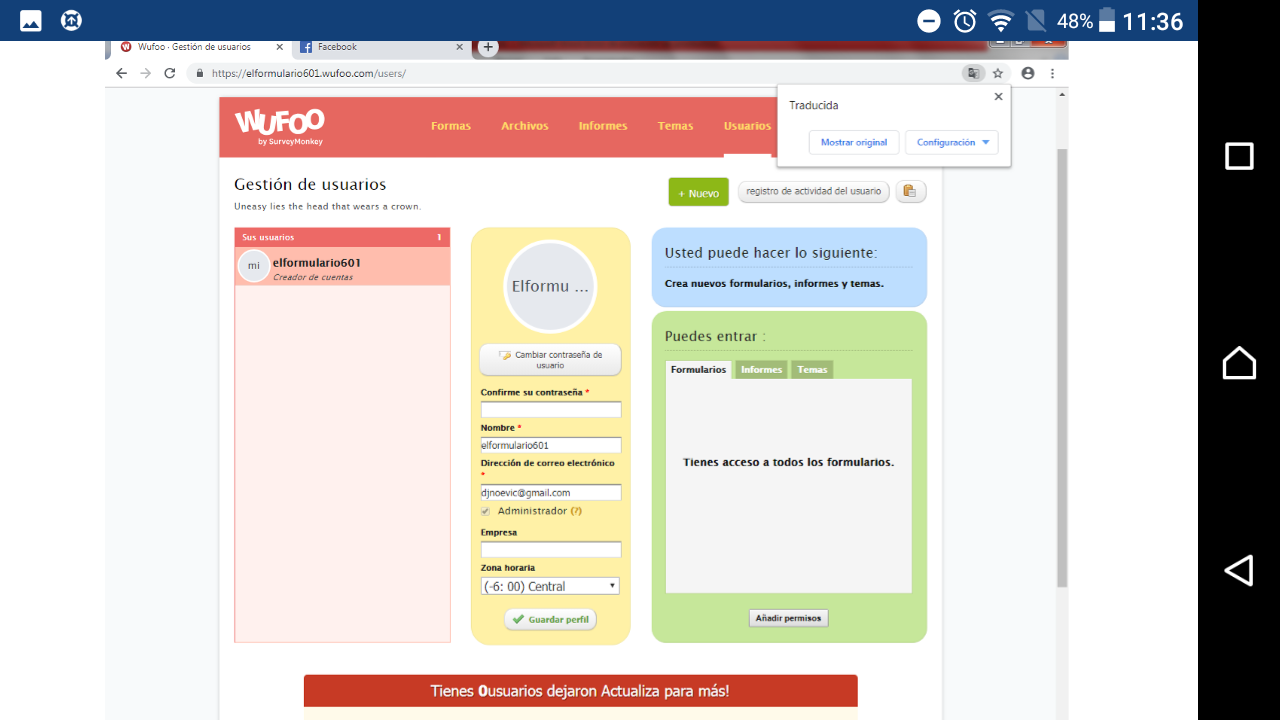Open the Chrome profile avatar icon
Viewport: 1280px width, 720px height.
click(1026, 73)
